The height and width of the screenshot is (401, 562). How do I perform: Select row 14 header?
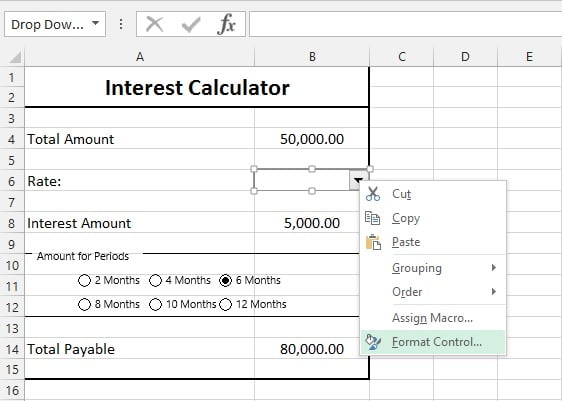click(12, 349)
